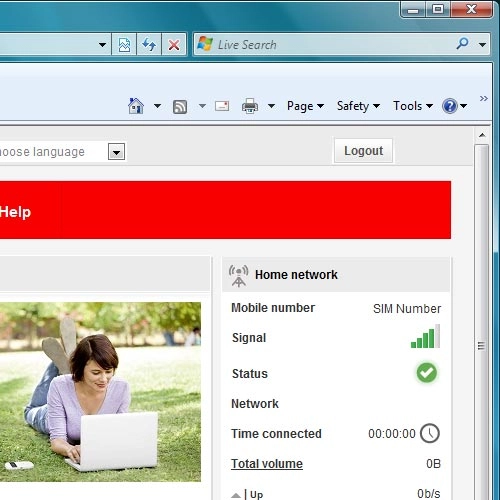Open the Tools menu
The width and height of the screenshot is (500, 500).
413,106
